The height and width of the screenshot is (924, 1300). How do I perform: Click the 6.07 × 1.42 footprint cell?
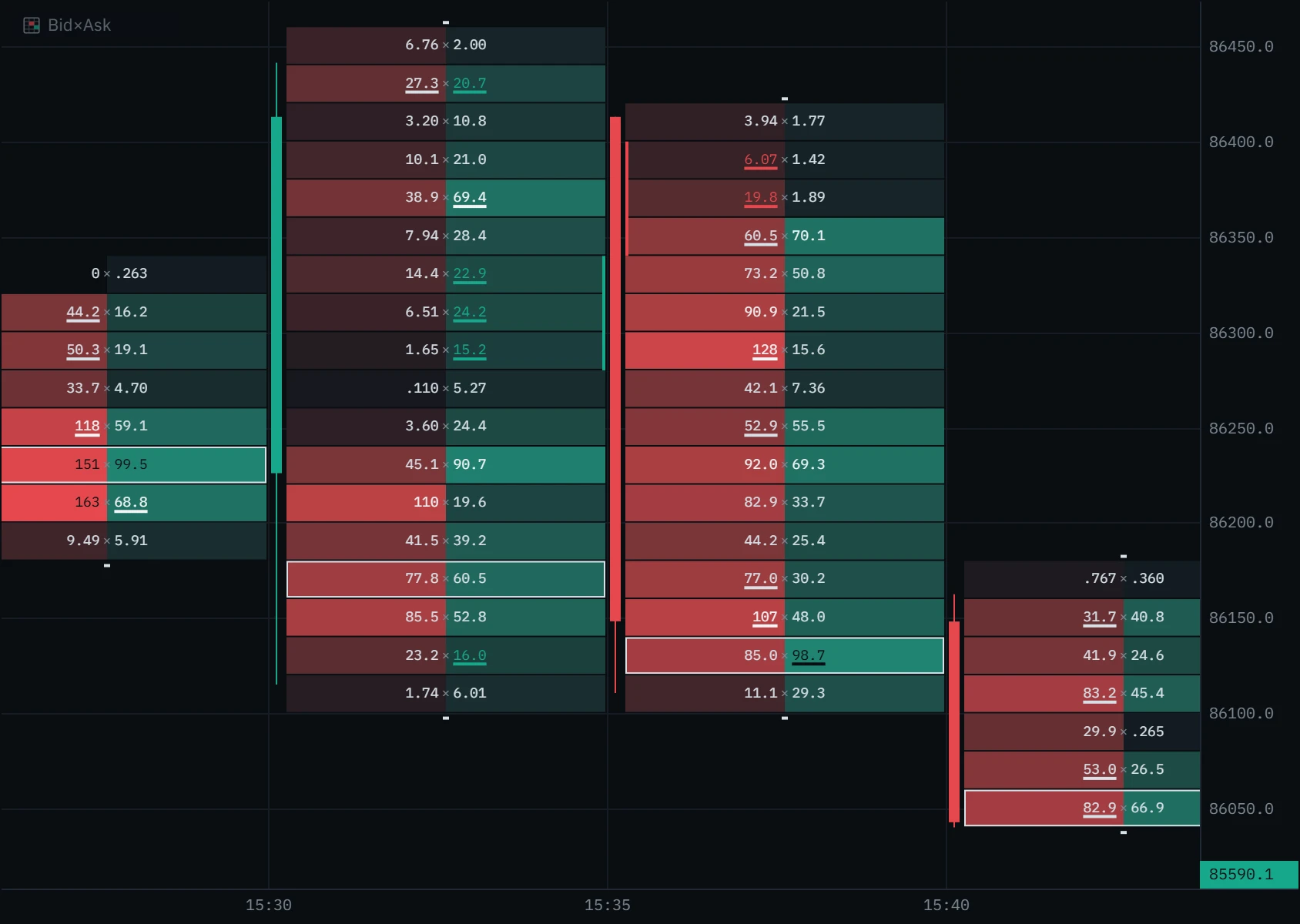pos(785,160)
